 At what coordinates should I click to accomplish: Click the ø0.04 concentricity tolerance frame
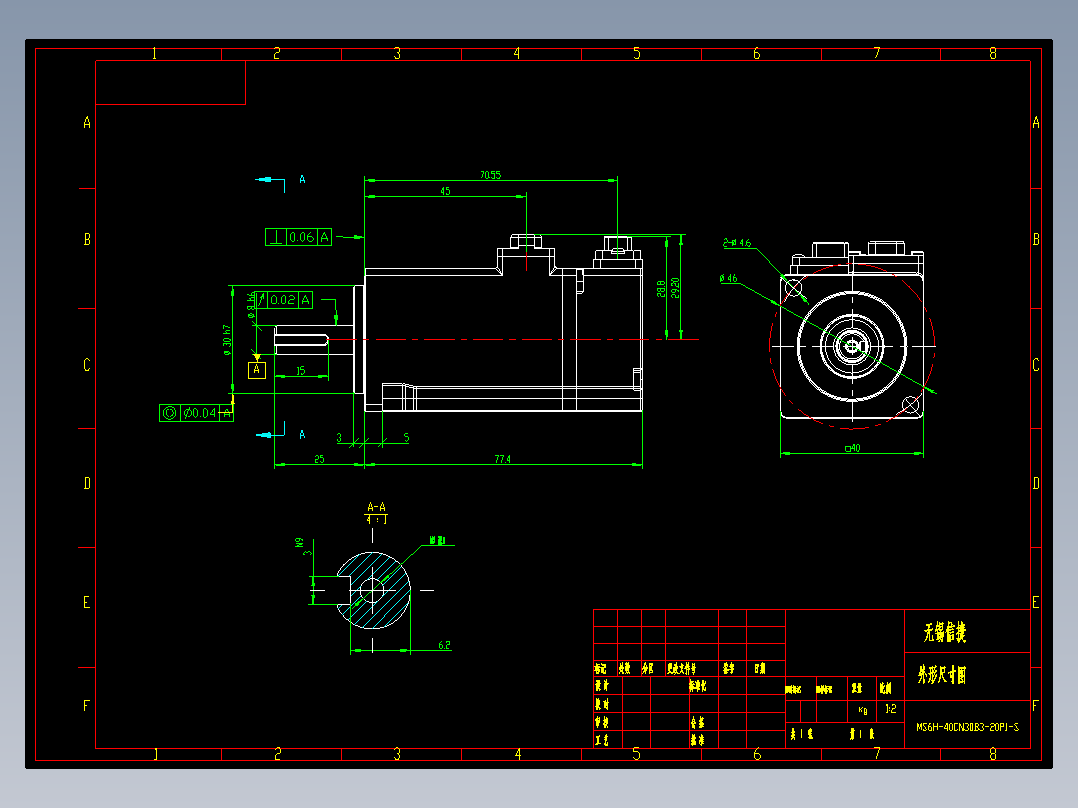[196, 413]
